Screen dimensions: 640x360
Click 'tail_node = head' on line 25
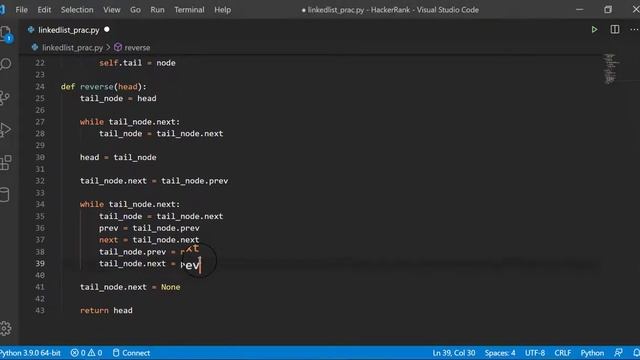[118, 98]
